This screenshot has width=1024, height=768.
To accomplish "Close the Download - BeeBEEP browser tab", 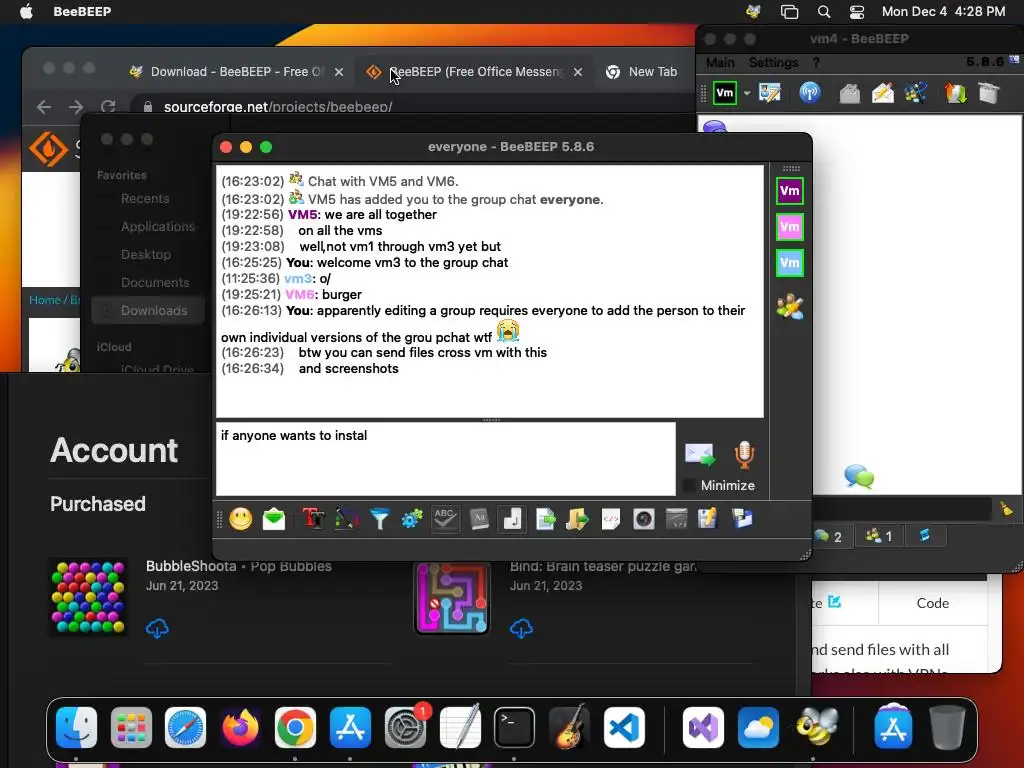I will point(339,72).
